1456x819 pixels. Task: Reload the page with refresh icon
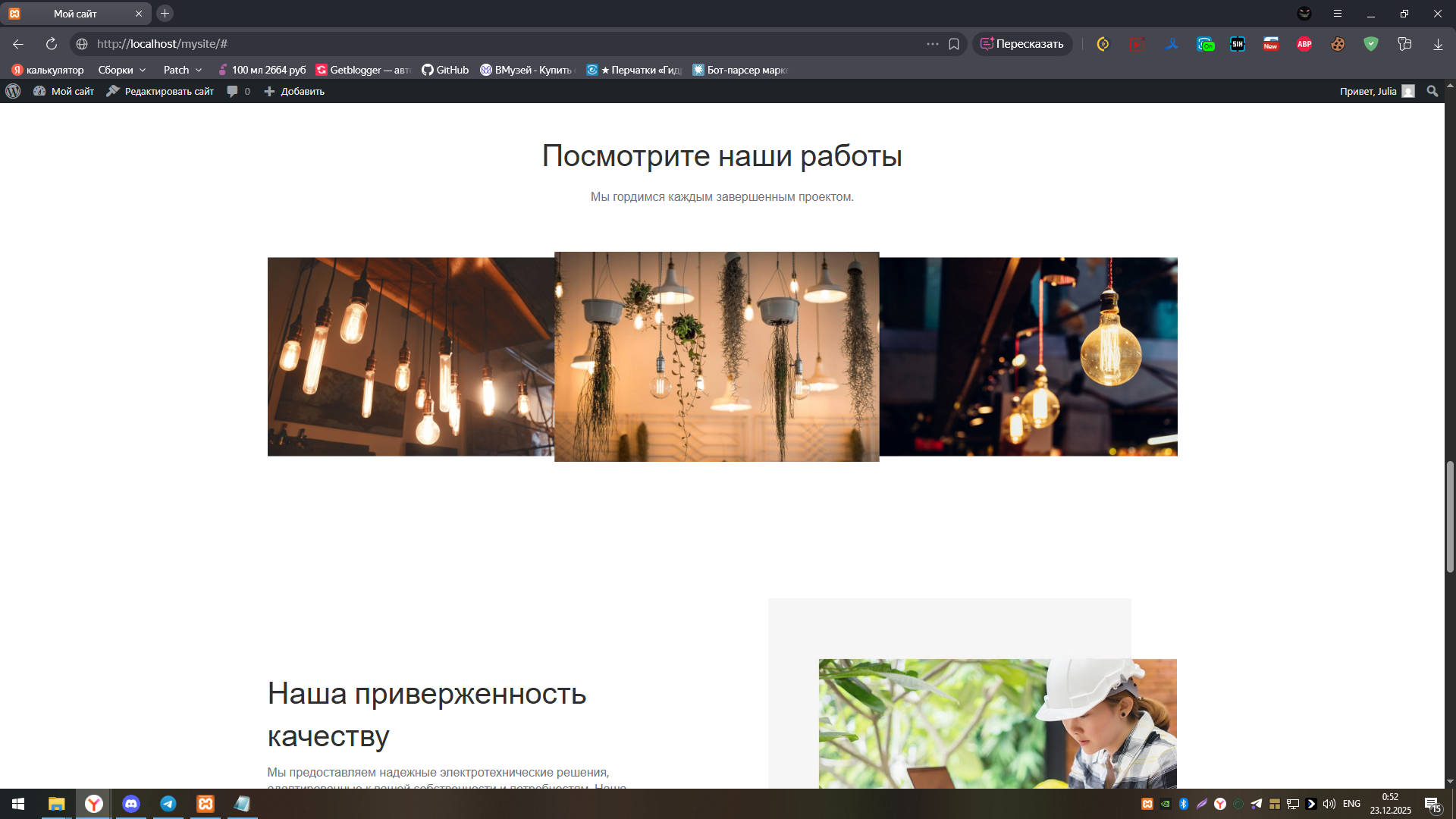pos(52,44)
